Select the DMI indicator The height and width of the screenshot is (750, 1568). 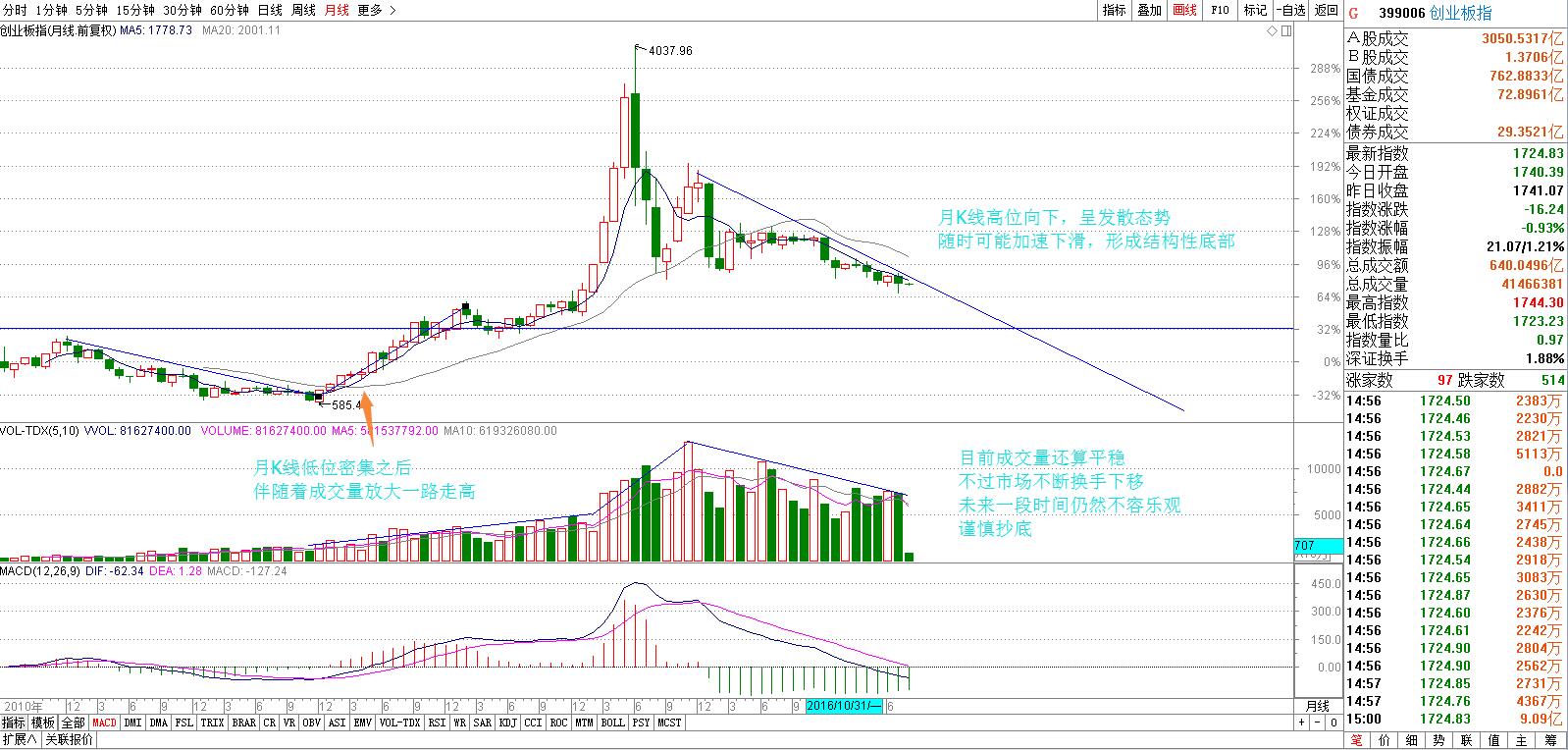133,723
